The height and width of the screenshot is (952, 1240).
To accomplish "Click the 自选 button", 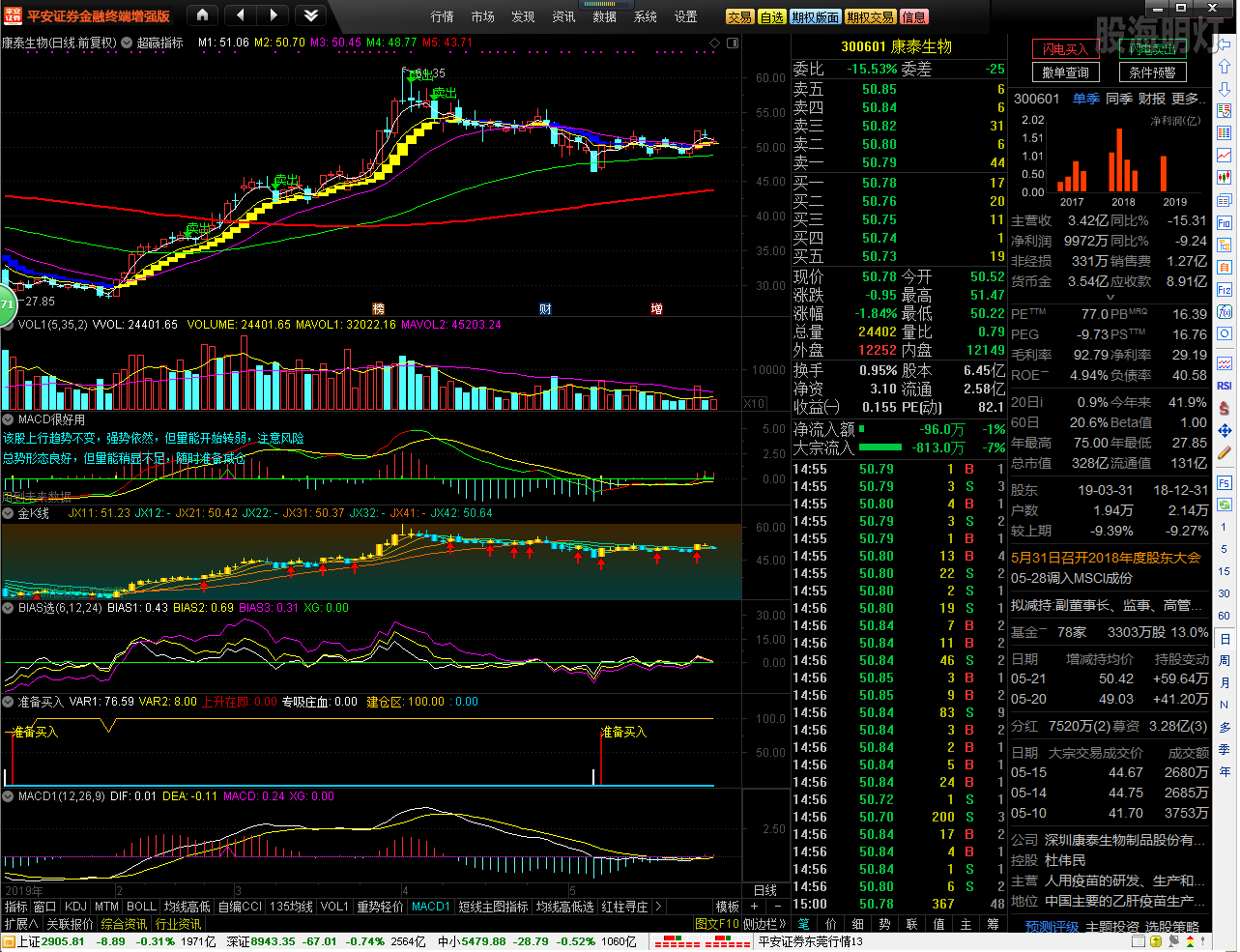I will coord(772,16).
